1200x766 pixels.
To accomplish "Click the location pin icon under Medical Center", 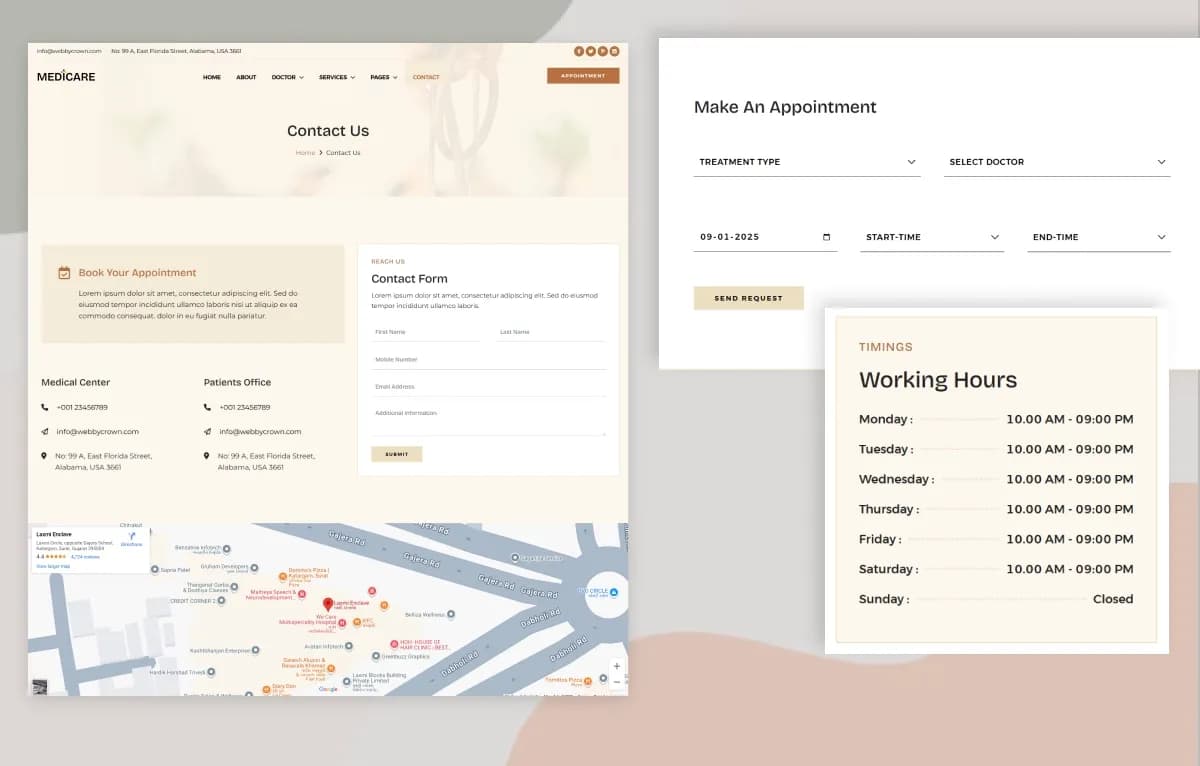I will 44,456.
